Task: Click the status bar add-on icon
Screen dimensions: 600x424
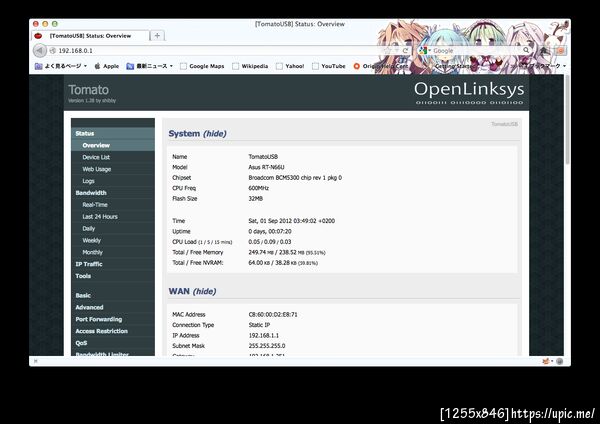Action: [x=546, y=361]
